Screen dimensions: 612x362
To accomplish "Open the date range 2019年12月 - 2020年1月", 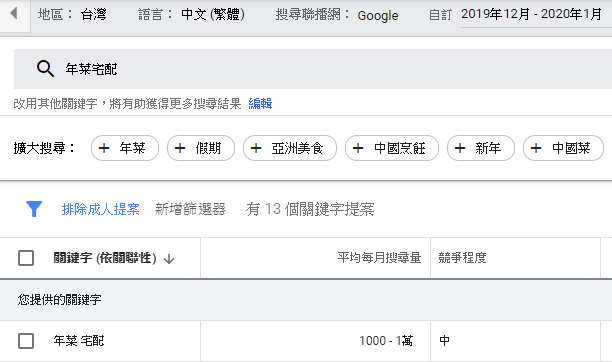I will 532,14.
